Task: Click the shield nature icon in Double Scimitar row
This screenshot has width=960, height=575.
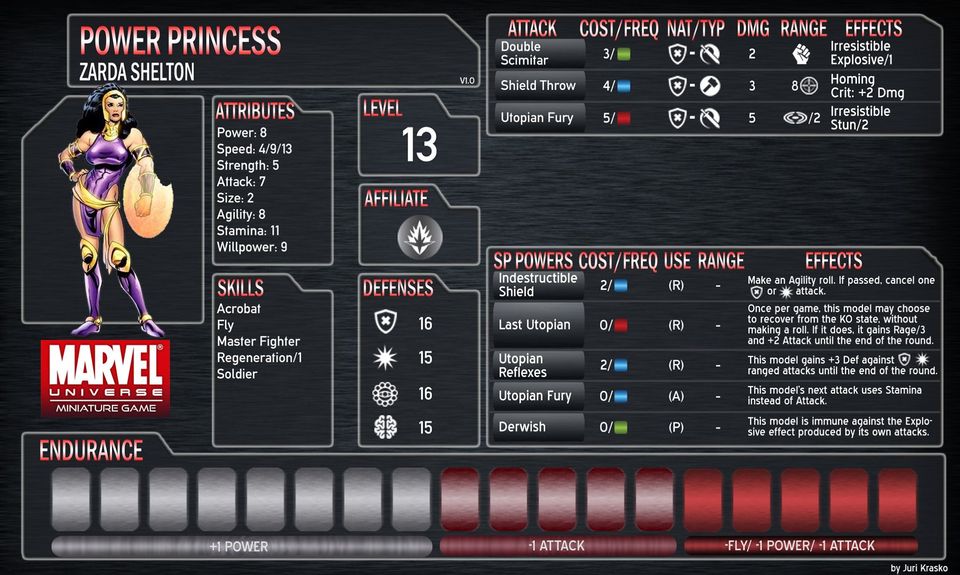Action: click(x=677, y=54)
